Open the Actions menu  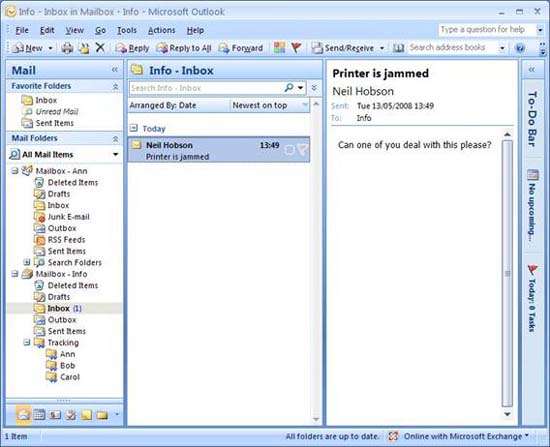click(x=161, y=31)
